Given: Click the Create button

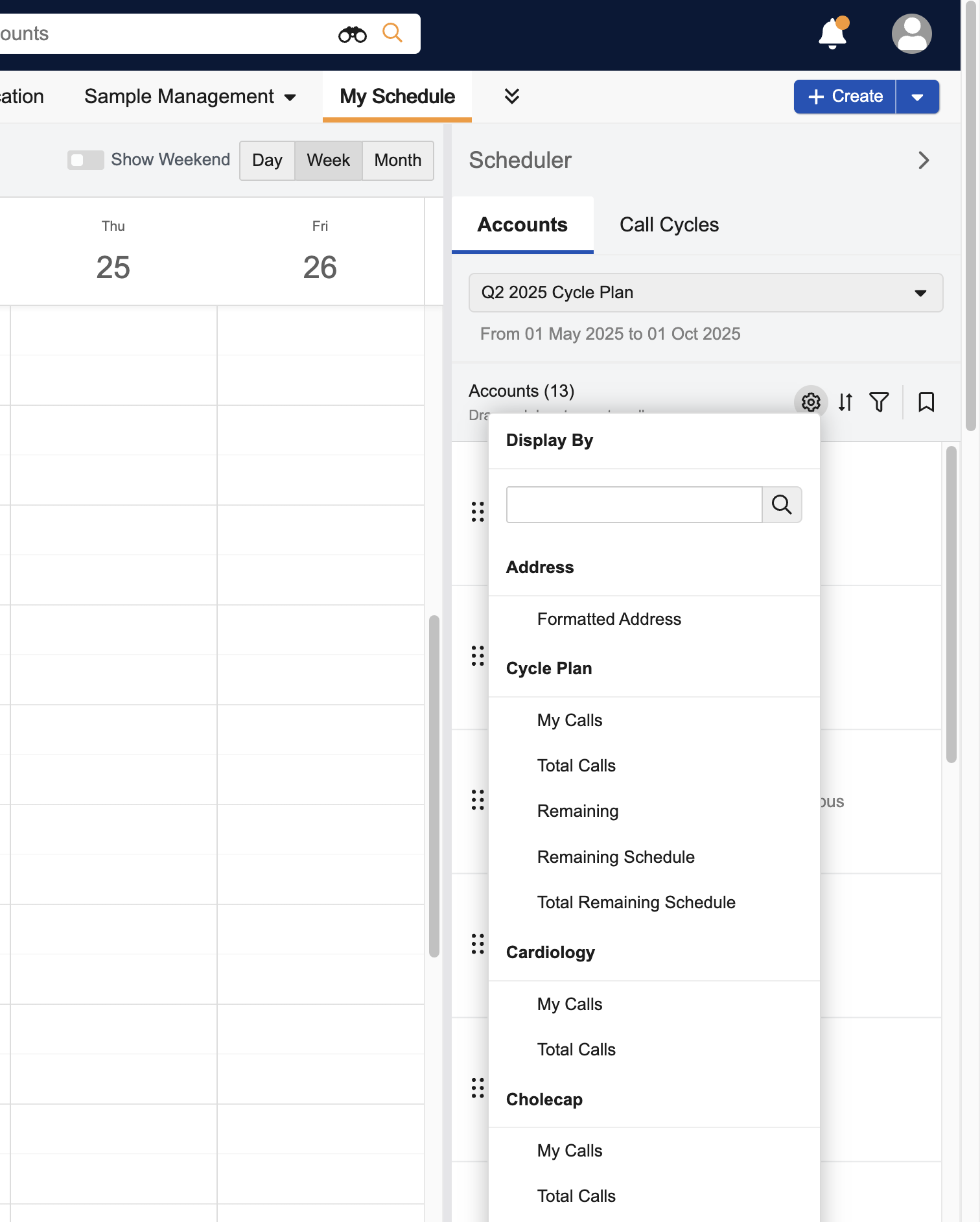Looking at the screenshot, I should tap(845, 97).
